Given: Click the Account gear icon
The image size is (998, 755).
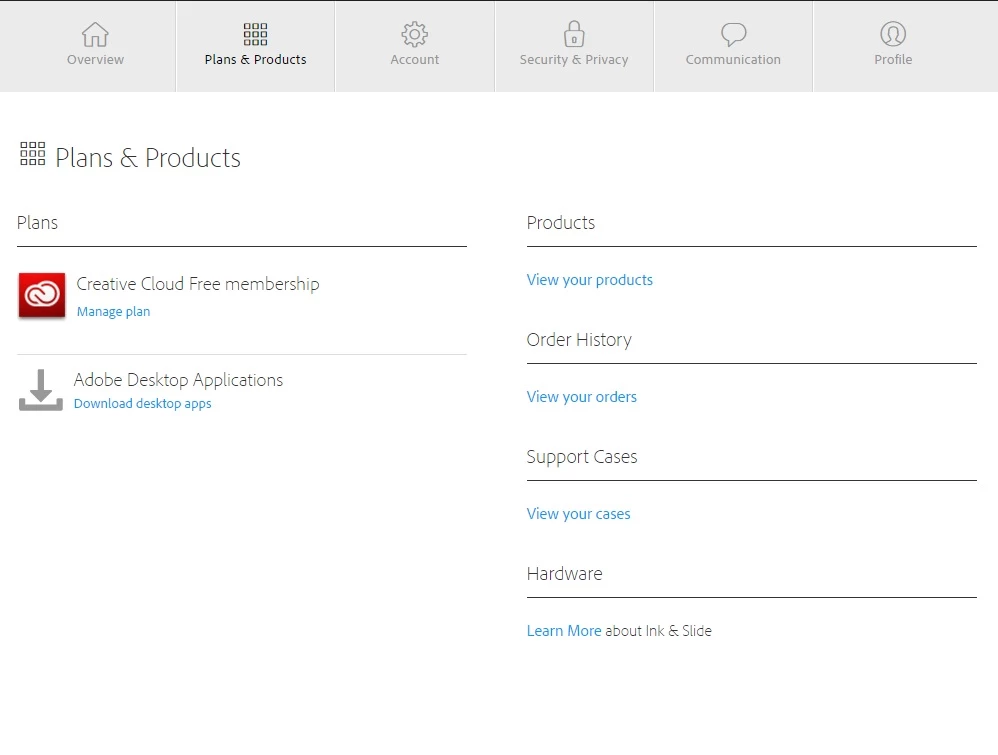Looking at the screenshot, I should click(x=414, y=35).
